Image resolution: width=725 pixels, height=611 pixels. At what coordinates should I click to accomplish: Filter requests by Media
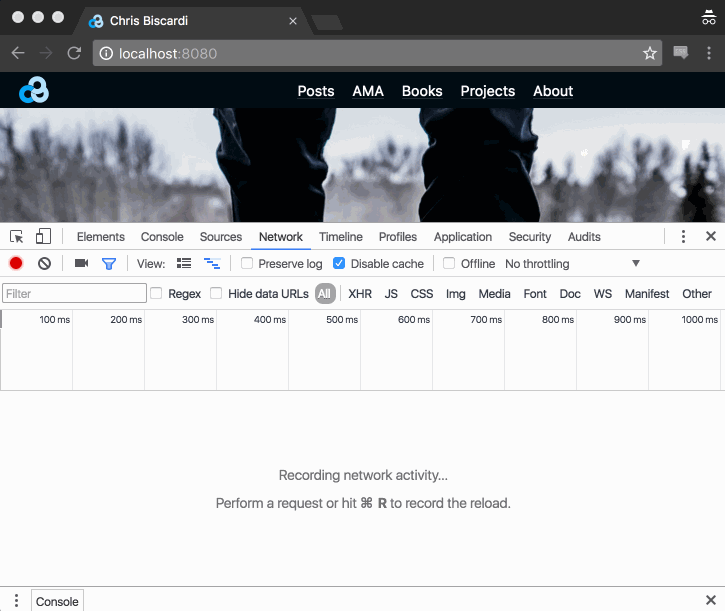pos(494,294)
